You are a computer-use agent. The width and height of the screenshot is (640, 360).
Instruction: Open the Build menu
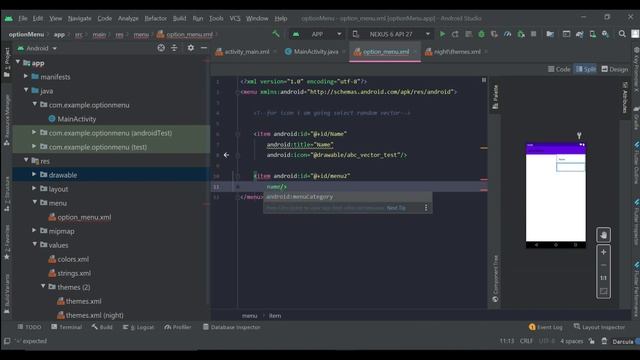point(179,18)
